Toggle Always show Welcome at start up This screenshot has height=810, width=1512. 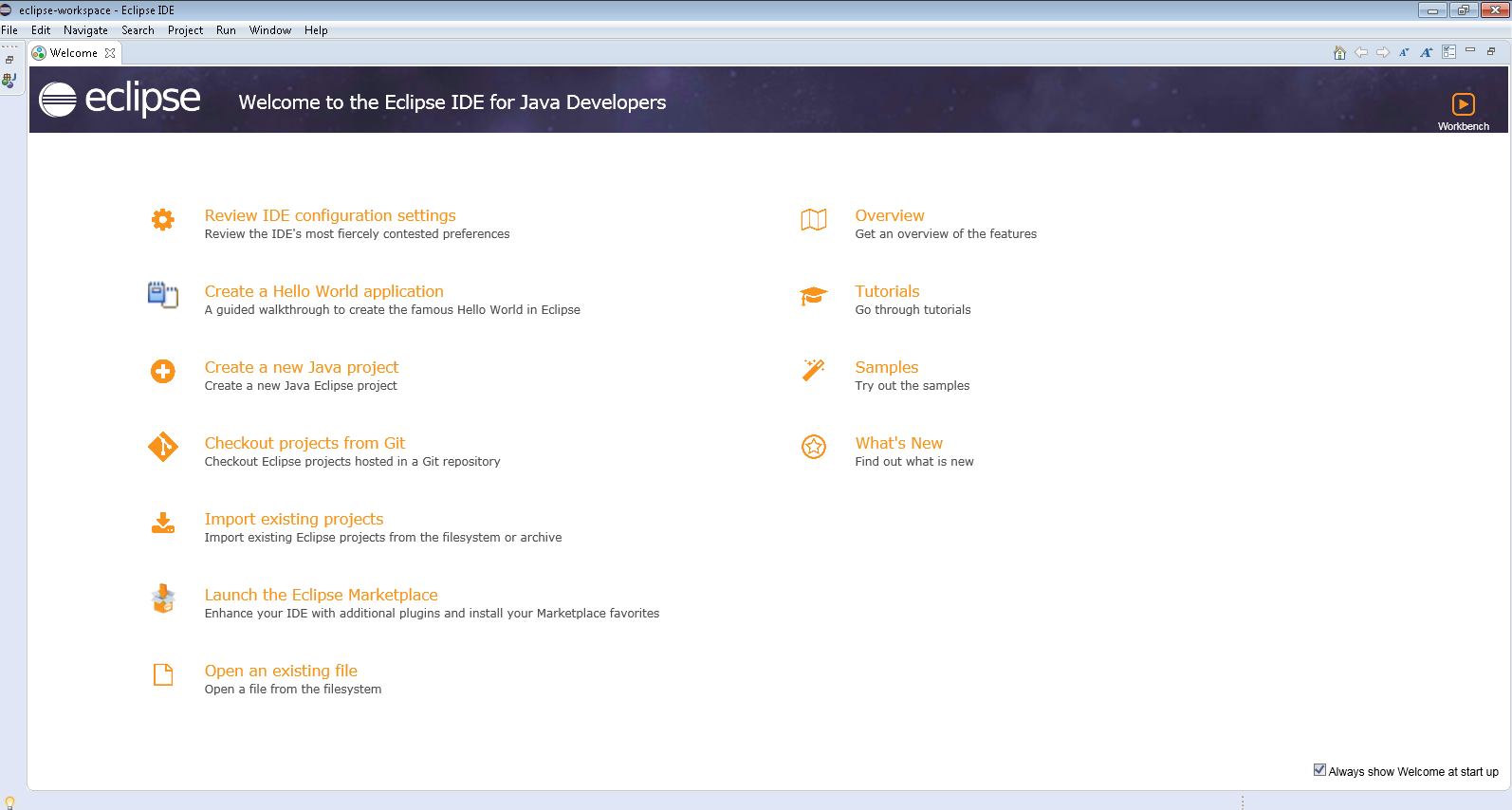[x=1319, y=770]
